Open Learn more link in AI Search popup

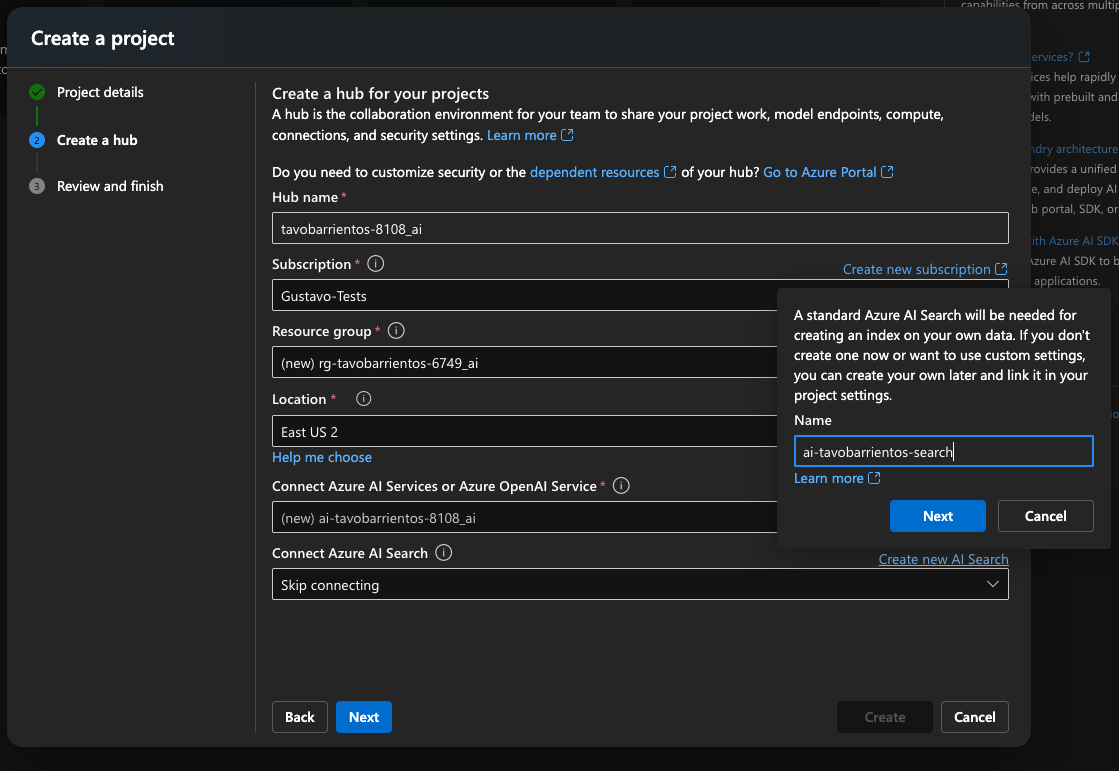coord(829,478)
